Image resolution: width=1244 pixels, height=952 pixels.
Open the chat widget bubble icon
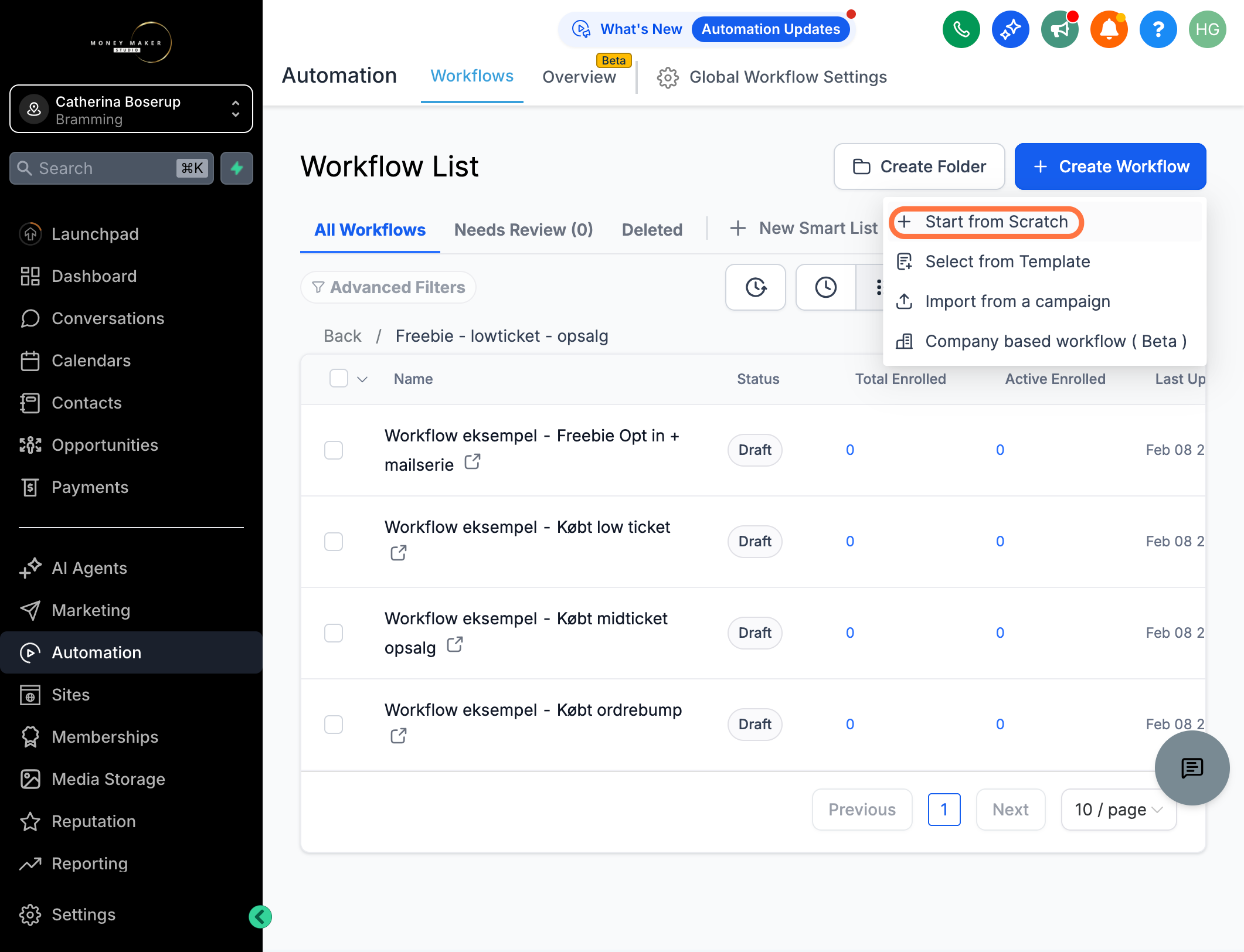click(x=1192, y=768)
